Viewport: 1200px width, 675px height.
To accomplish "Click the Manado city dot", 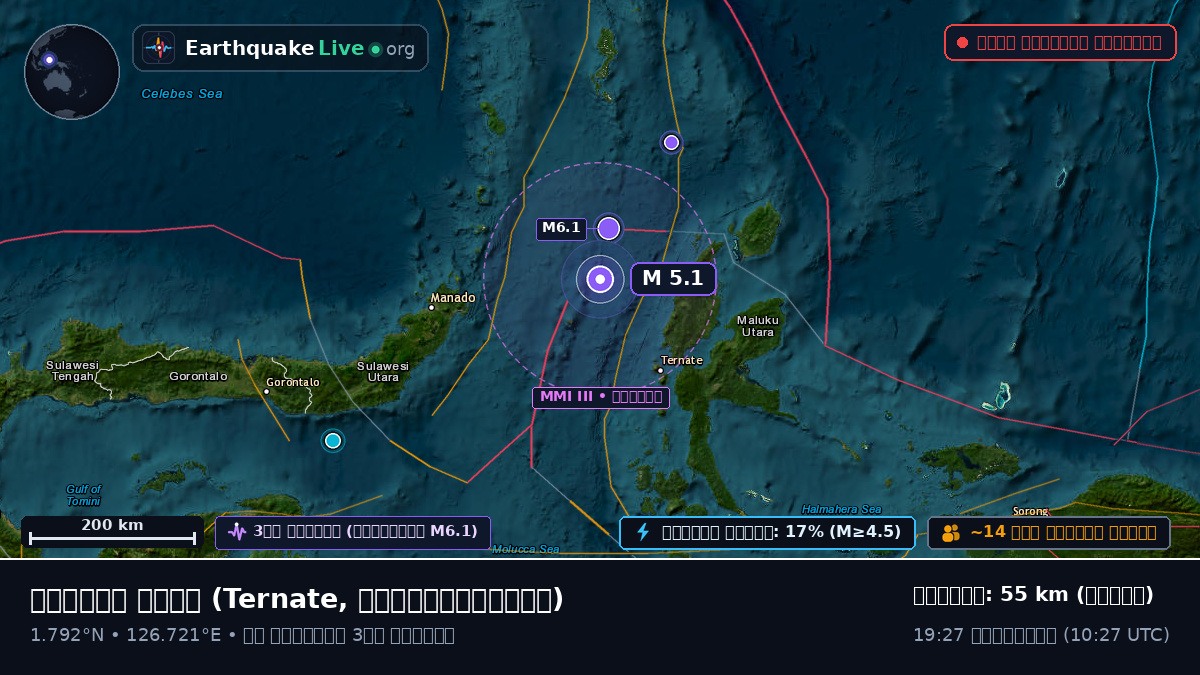I will point(432,308).
